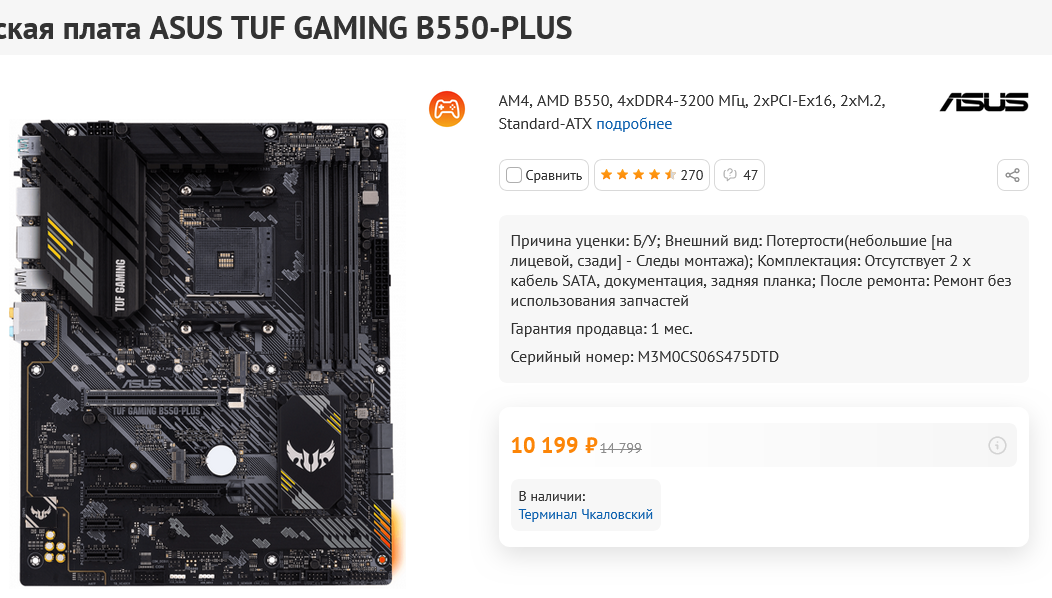Open the 270 ratings count
1052x598 pixels.
(x=692, y=175)
